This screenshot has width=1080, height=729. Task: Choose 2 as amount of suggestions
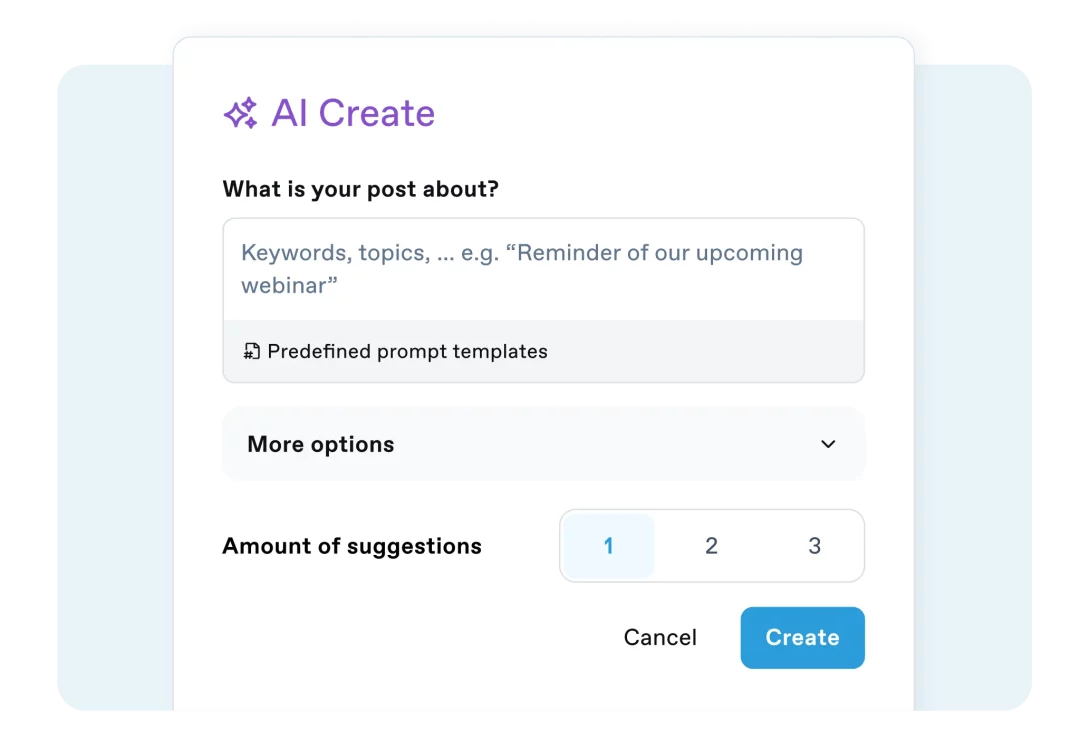[711, 546]
